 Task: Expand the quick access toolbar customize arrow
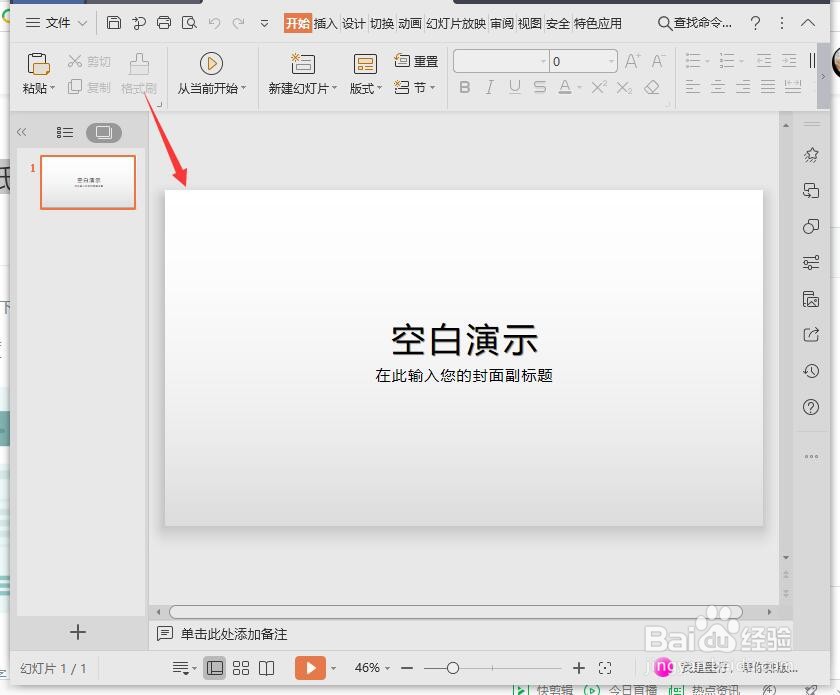[x=264, y=23]
